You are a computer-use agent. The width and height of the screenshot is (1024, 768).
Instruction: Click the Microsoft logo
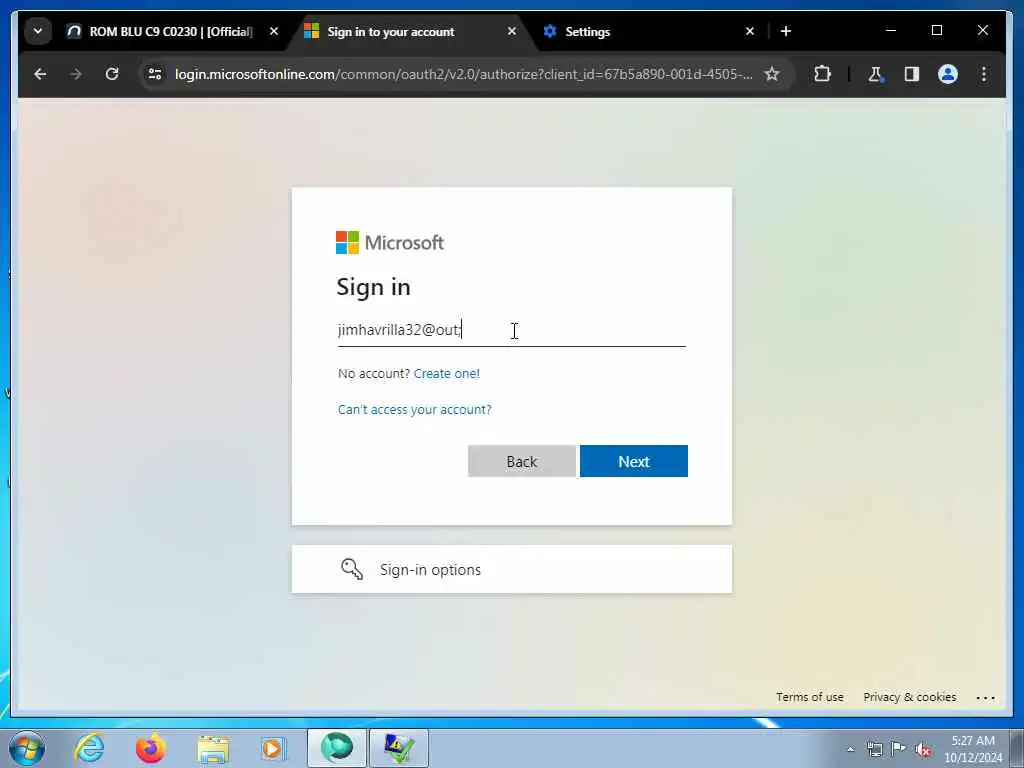390,243
